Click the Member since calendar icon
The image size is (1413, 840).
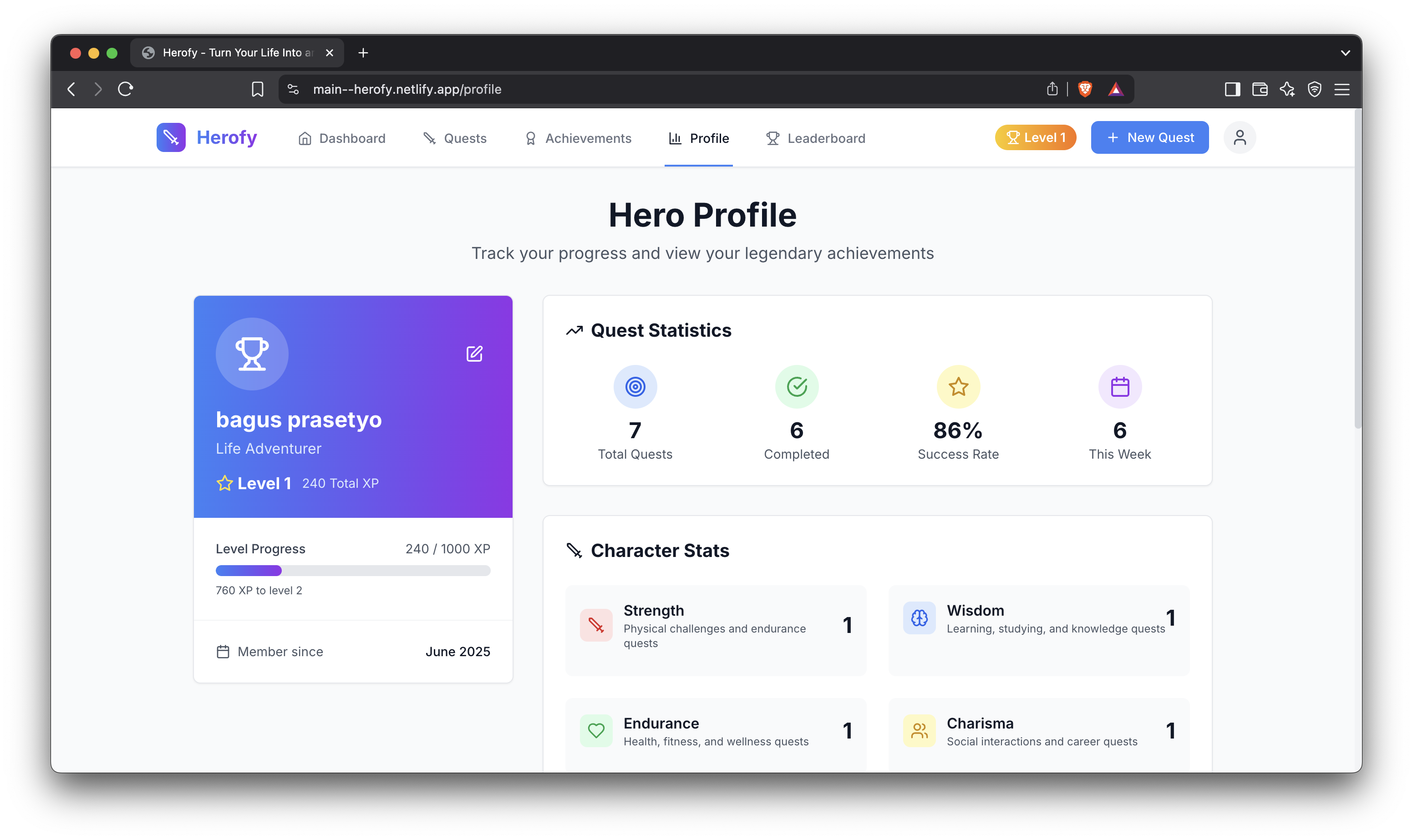(223, 652)
